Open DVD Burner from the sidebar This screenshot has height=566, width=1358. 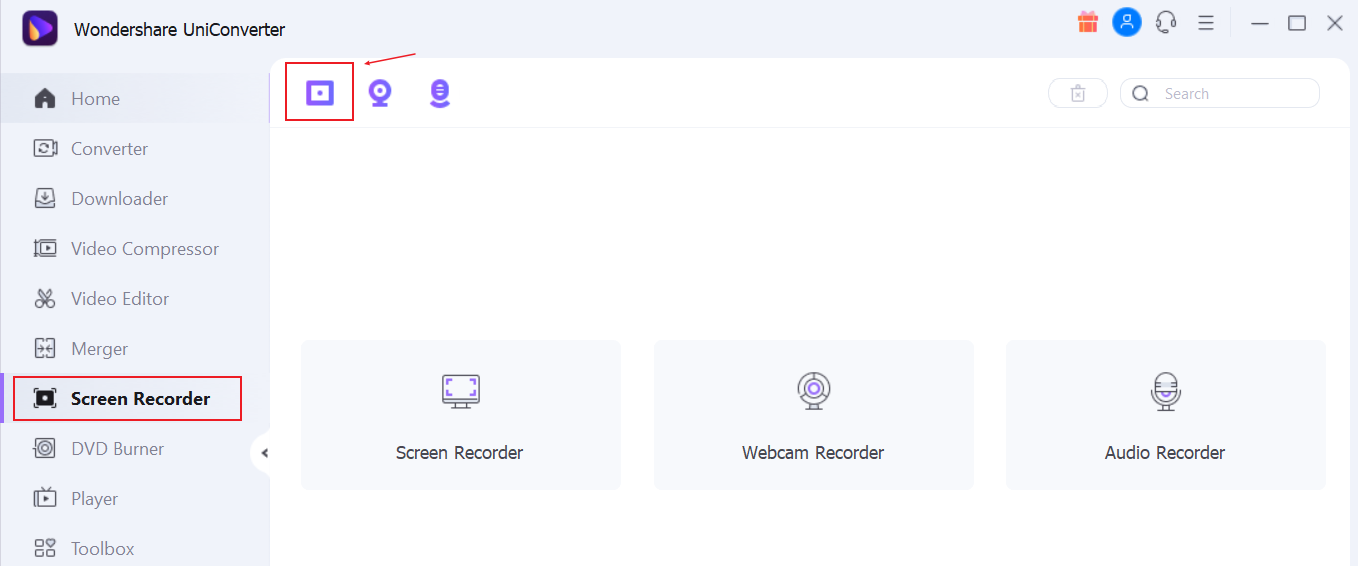tap(117, 449)
